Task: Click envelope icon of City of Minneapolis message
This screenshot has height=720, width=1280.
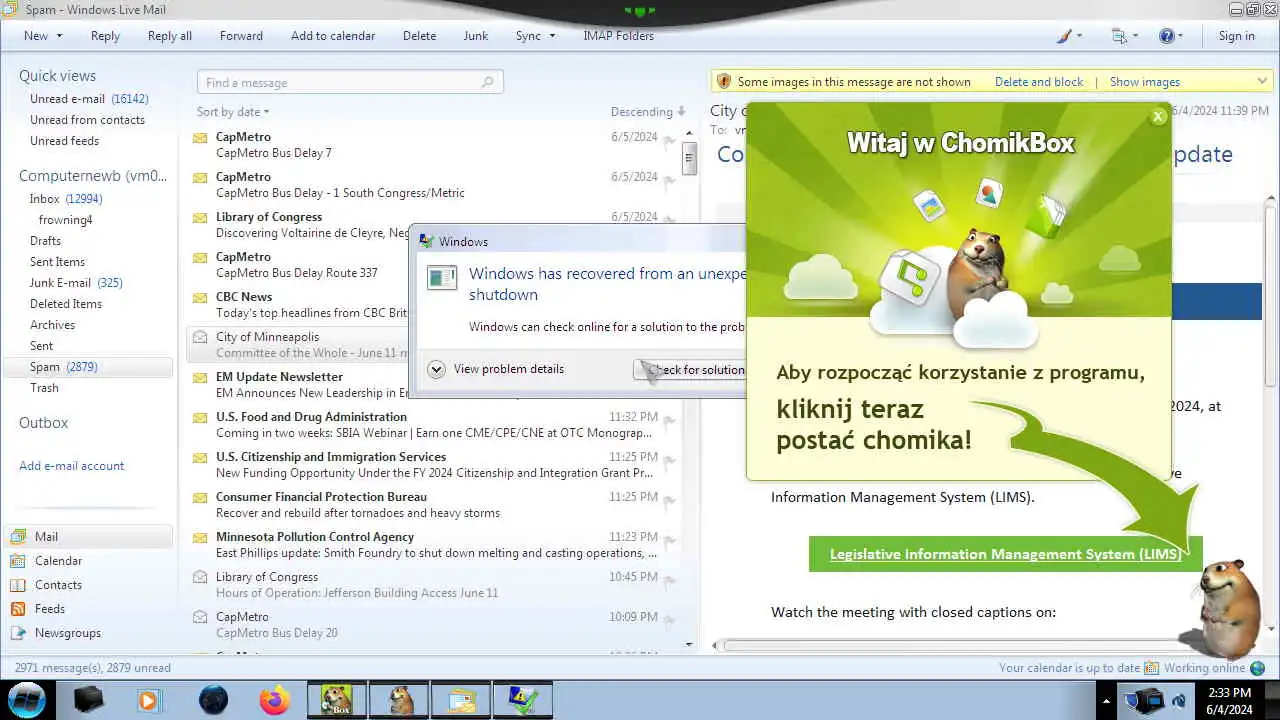Action: point(200,337)
